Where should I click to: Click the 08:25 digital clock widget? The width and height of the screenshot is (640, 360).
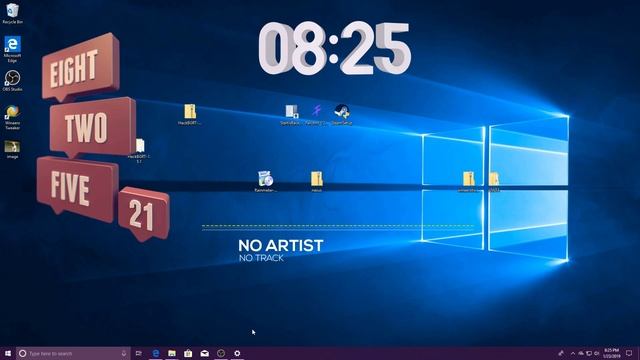coord(334,48)
